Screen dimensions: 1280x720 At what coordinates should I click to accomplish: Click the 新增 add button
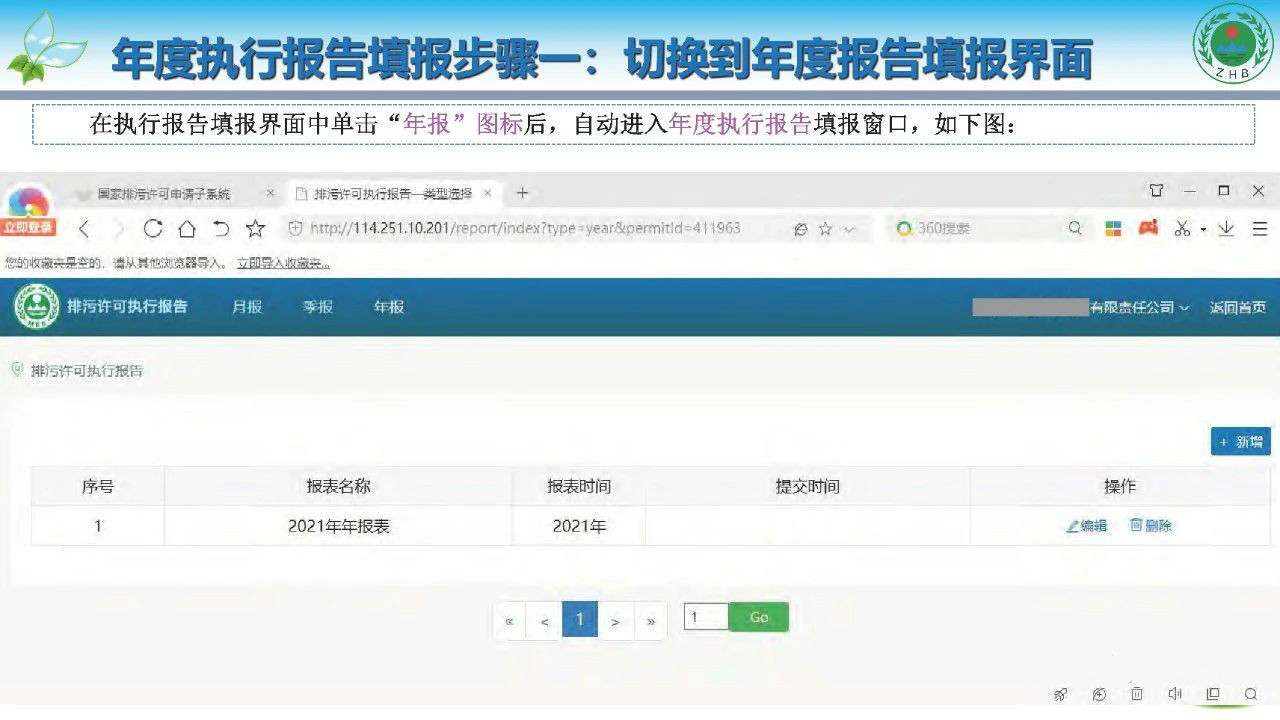(1240, 442)
